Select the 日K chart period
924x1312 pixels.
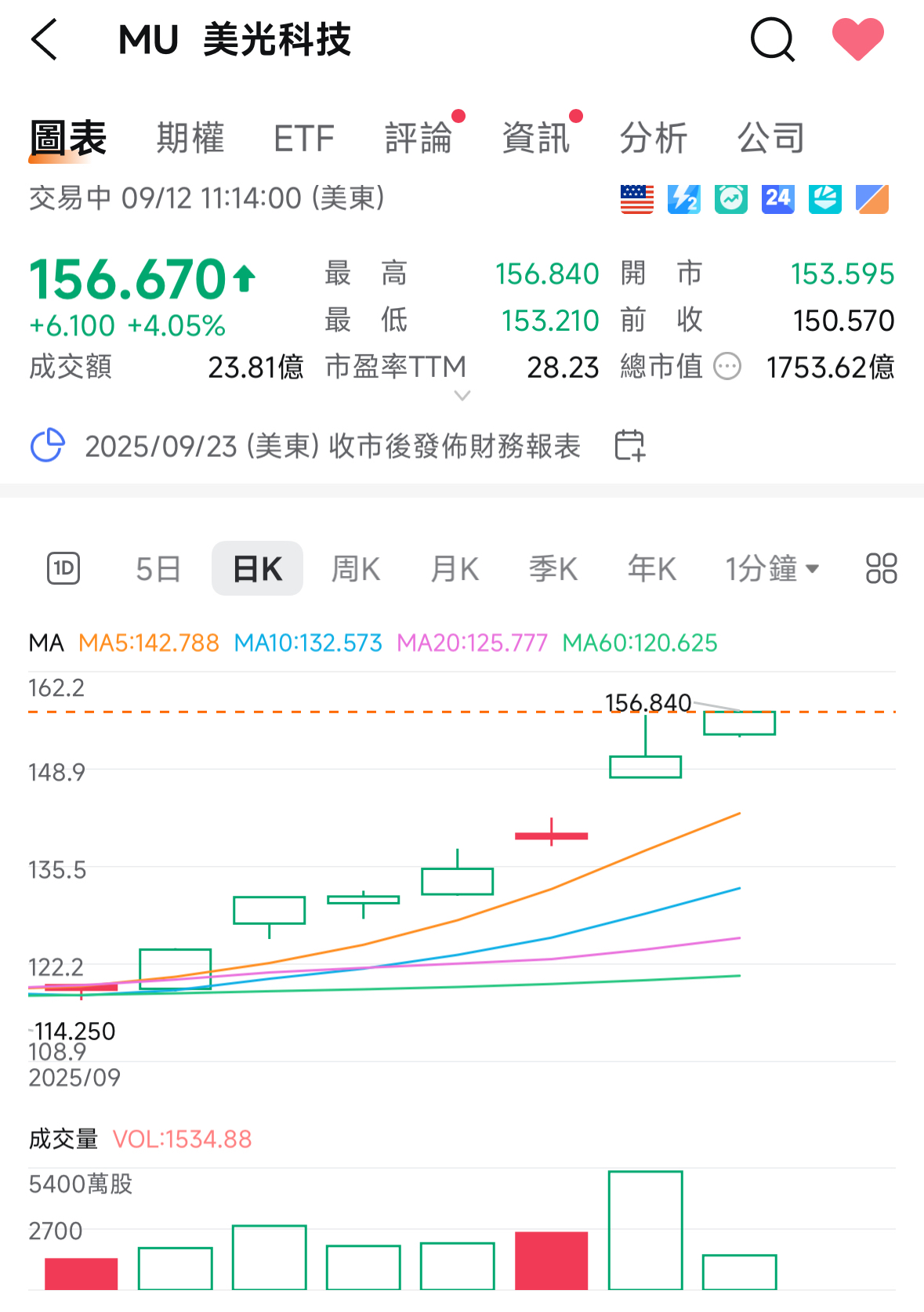point(257,568)
